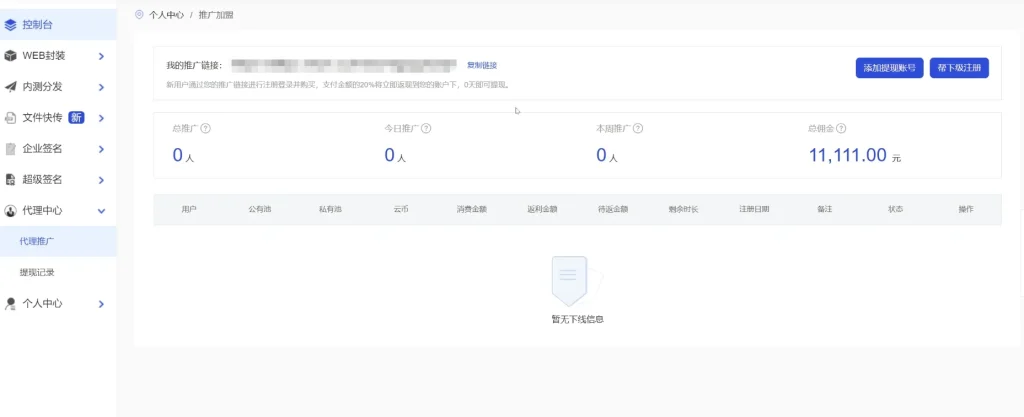
Task: Click the 添加提现账号 button
Action: [889, 68]
